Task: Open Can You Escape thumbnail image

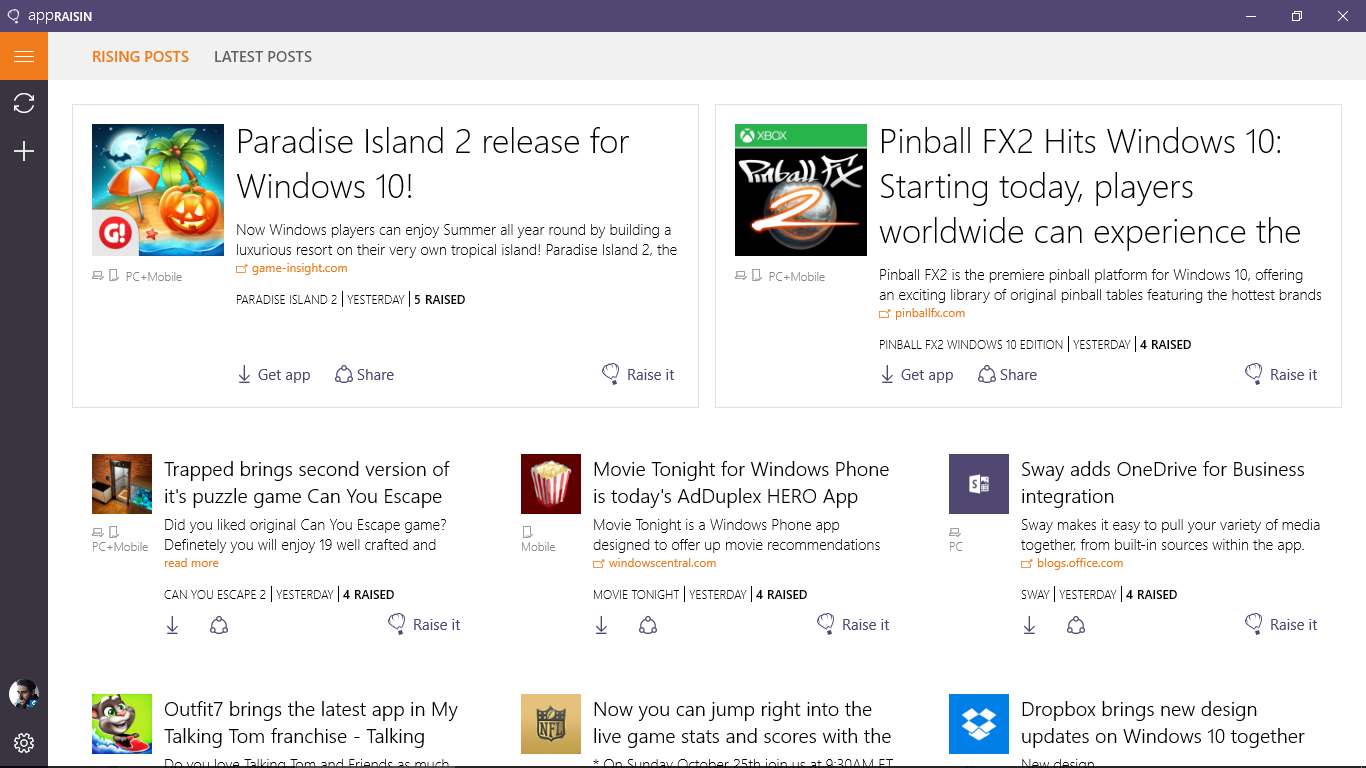Action: (x=122, y=484)
